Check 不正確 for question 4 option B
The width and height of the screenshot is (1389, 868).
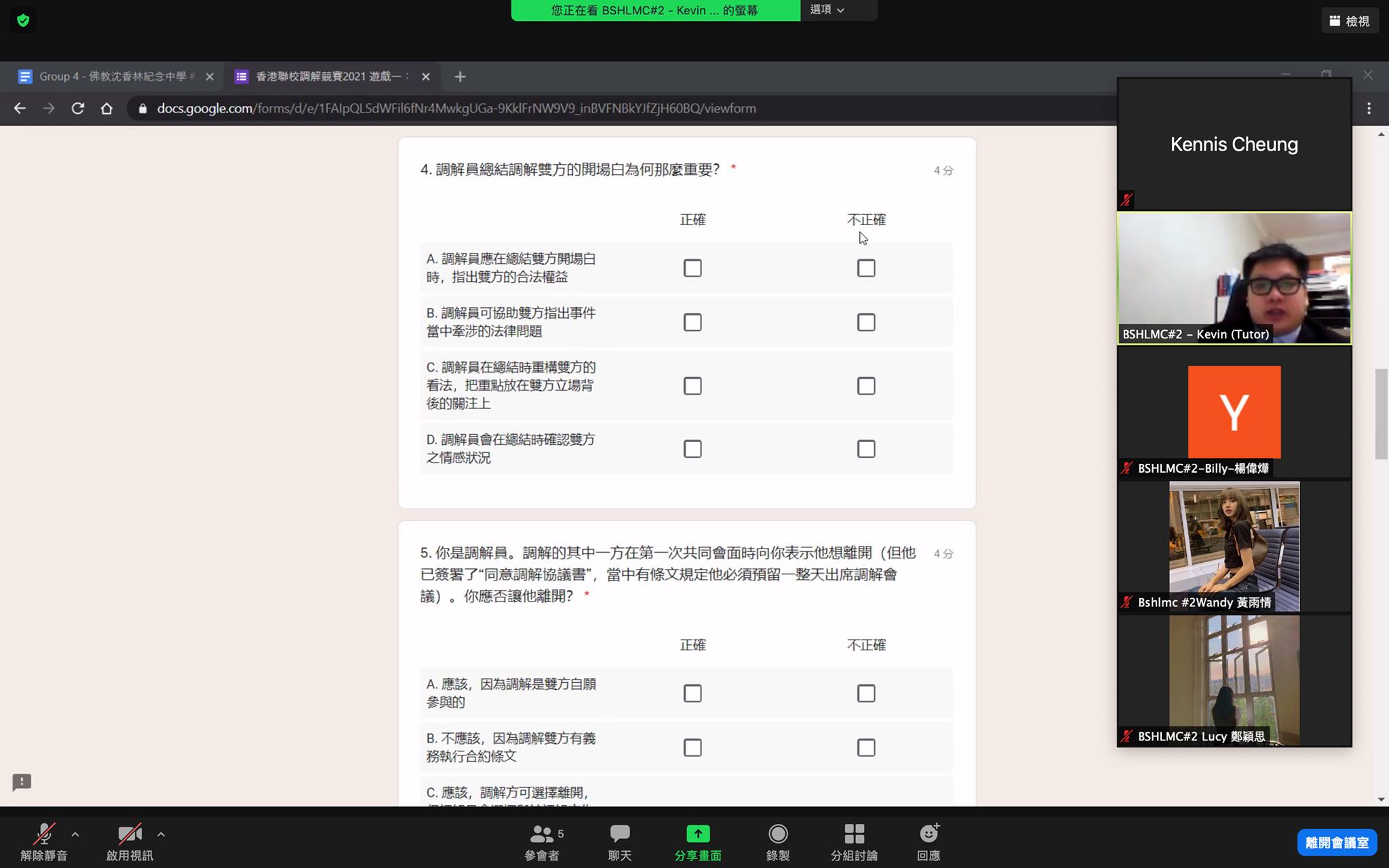[x=866, y=322]
